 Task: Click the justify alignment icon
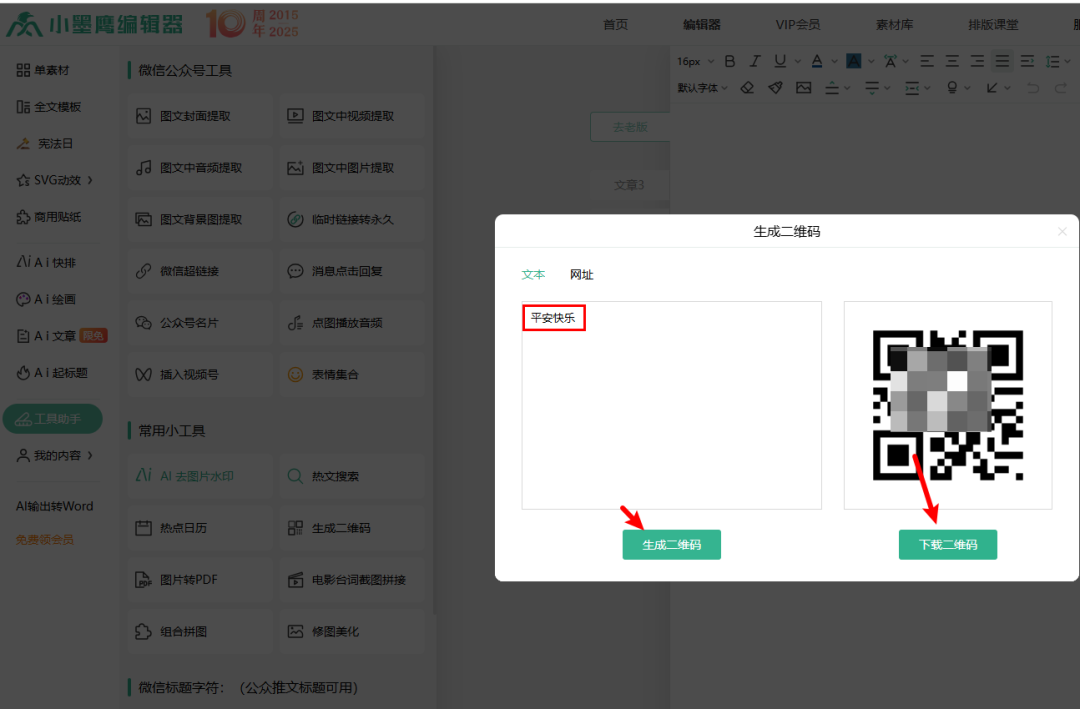(x=1002, y=61)
